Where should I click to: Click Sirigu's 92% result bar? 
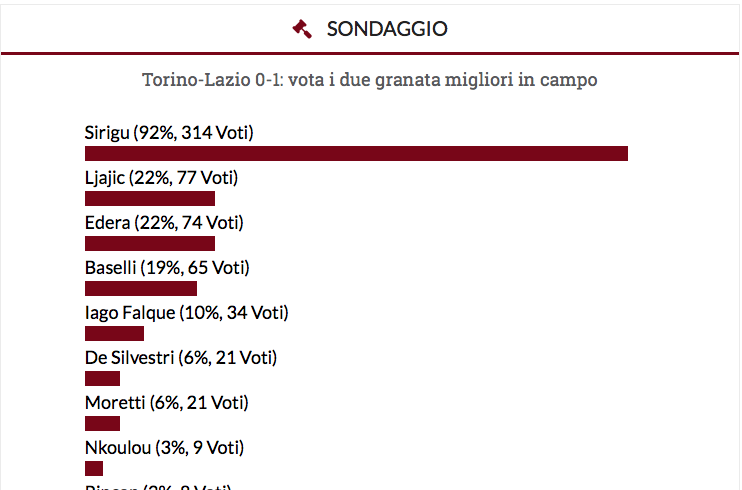(356, 153)
